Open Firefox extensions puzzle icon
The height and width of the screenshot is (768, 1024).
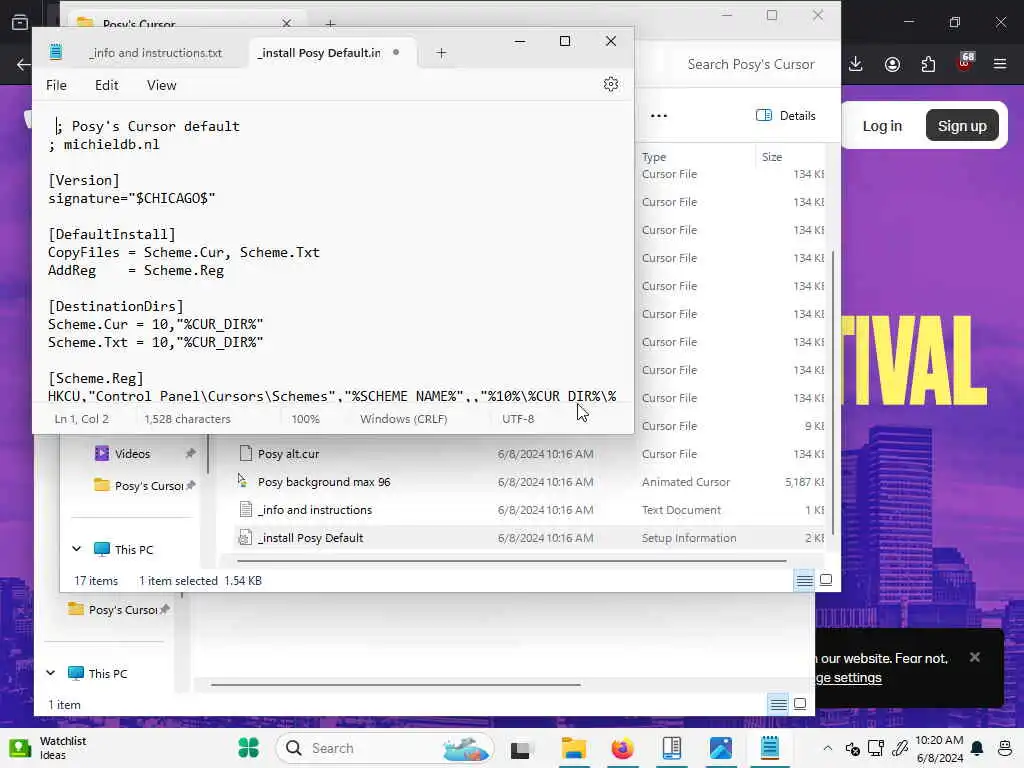point(928,64)
